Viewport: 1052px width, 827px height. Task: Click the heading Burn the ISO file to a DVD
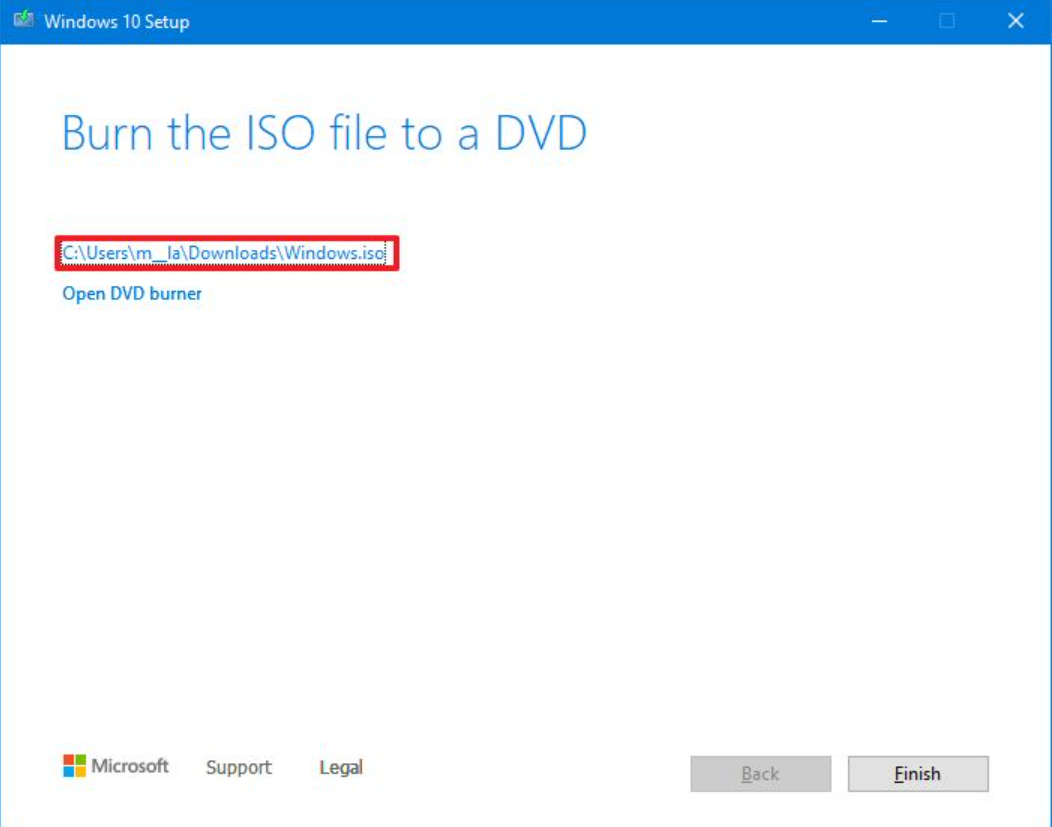coord(325,133)
